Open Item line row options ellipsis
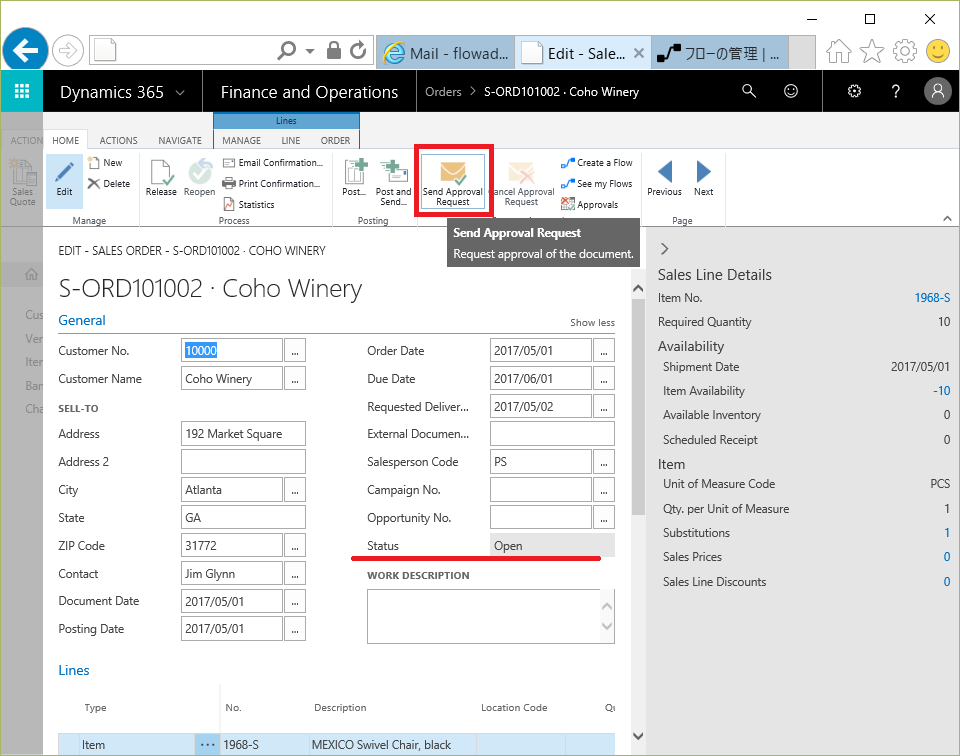Image resolution: width=960 pixels, height=756 pixels. click(208, 745)
